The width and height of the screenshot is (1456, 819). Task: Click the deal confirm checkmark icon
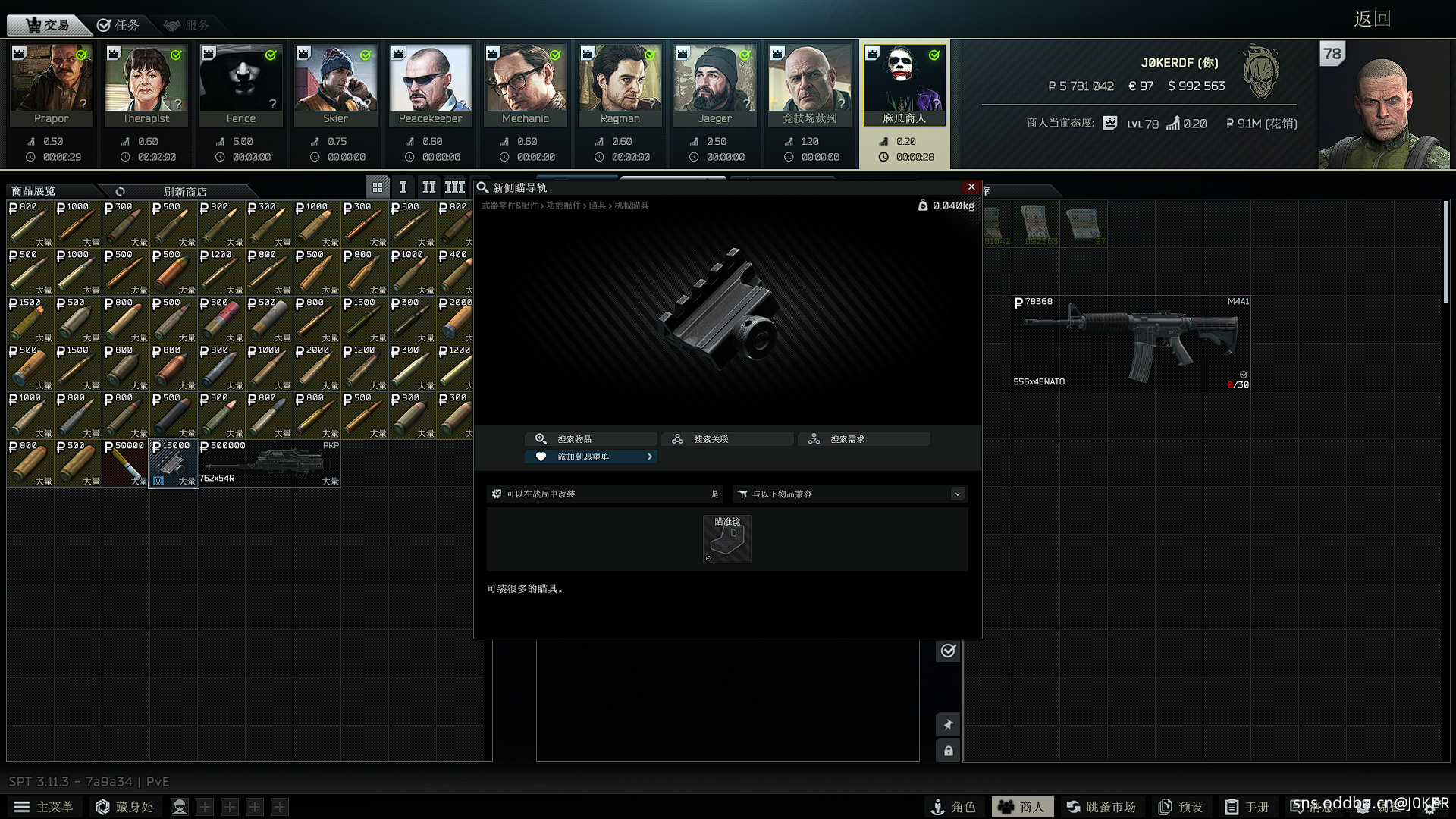click(x=948, y=651)
